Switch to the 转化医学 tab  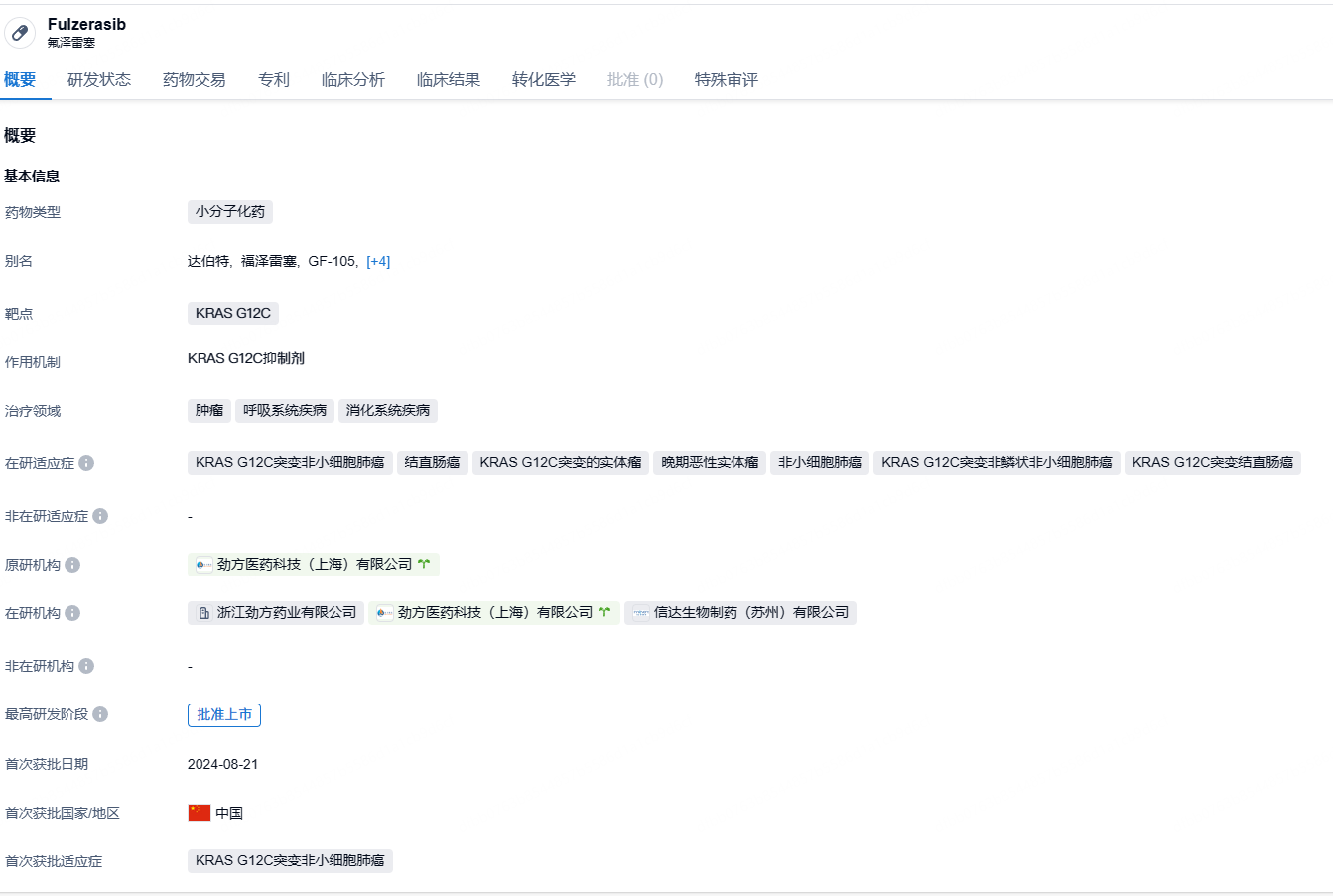[x=544, y=80]
